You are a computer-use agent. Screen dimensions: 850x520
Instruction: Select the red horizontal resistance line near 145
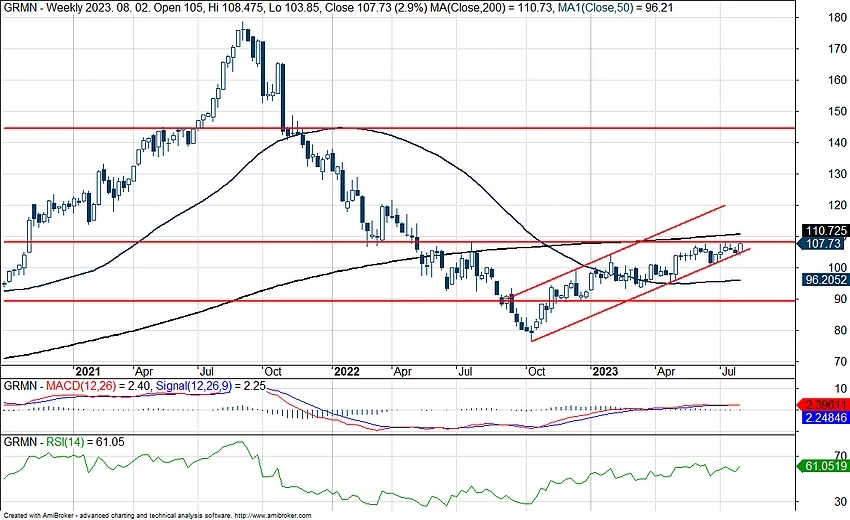(x=400, y=128)
